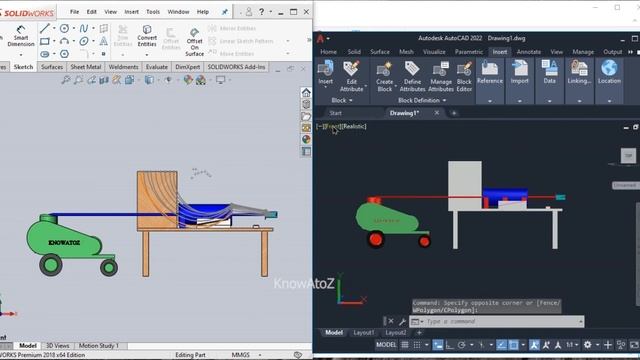Image resolution: width=640 pixels, height=360 pixels.
Task: Switch to Sheet Metal tab
Action: point(86,67)
